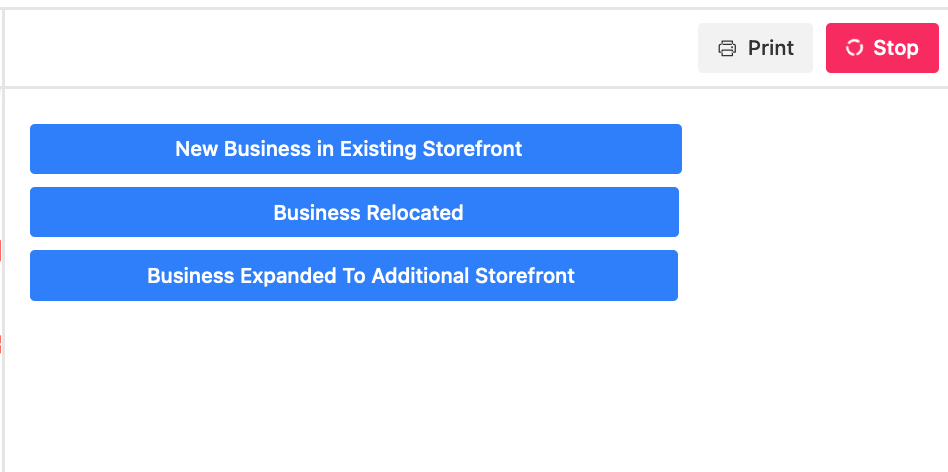The height and width of the screenshot is (472, 948).
Task: Click the gray Print button label
Action: [x=771, y=48]
